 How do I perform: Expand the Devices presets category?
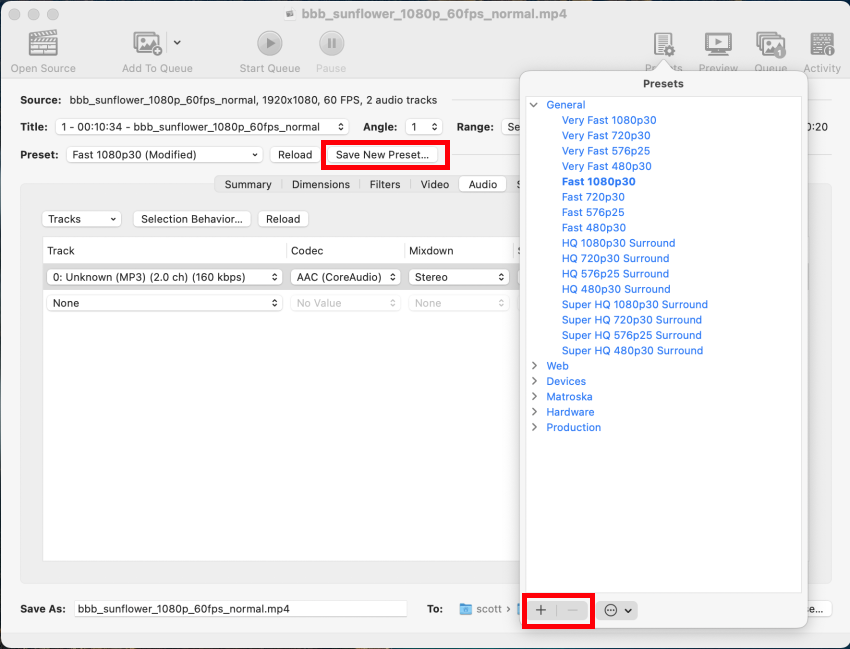pyautogui.click(x=534, y=381)
